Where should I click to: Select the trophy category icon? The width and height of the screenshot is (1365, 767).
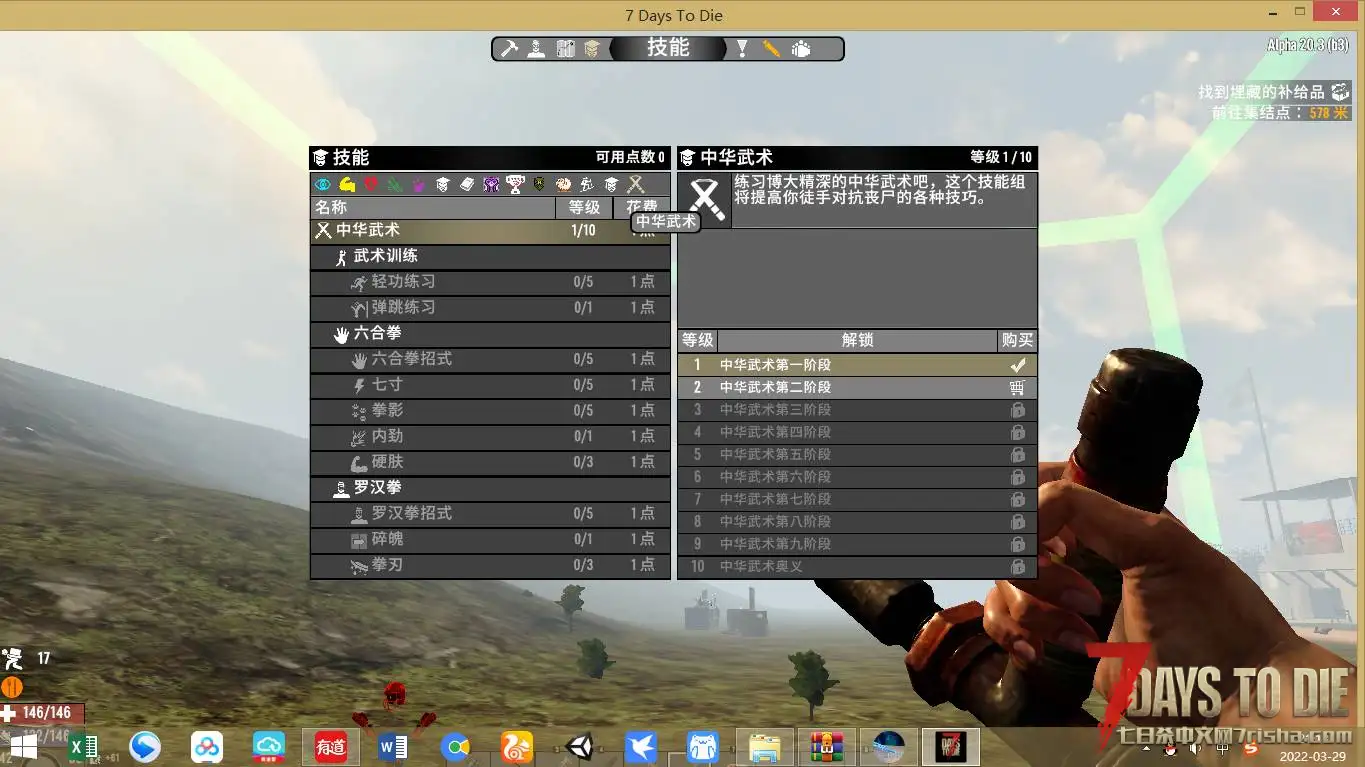coord(515,184)
